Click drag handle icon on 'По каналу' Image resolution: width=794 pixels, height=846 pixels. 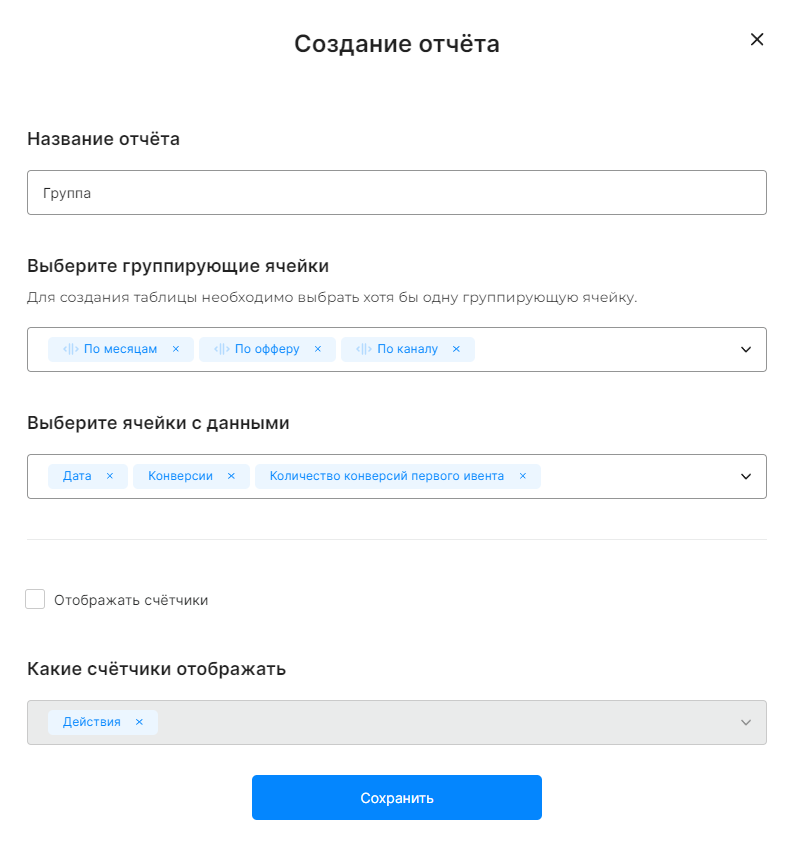[x=363, y=349]
